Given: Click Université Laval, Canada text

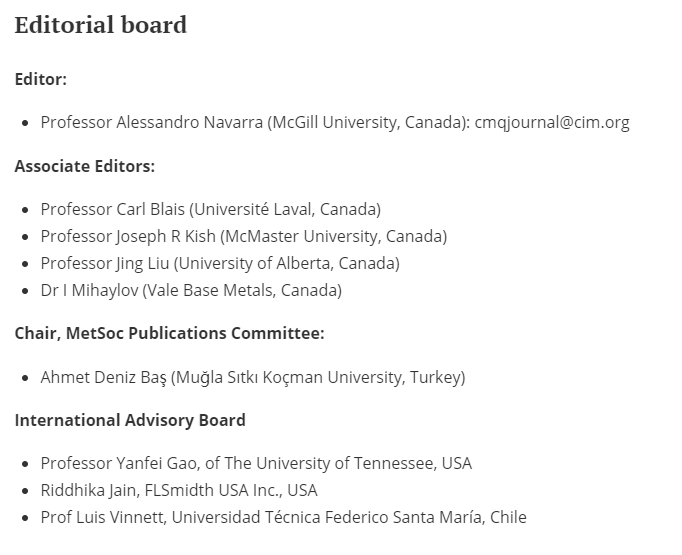Looking at the screenshot, I should (285, 209).
